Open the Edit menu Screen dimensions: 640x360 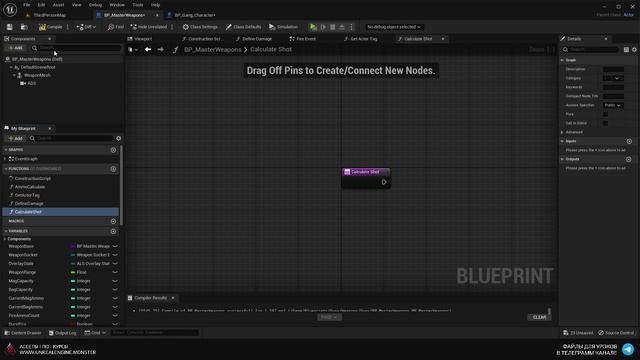pos(41,5)
